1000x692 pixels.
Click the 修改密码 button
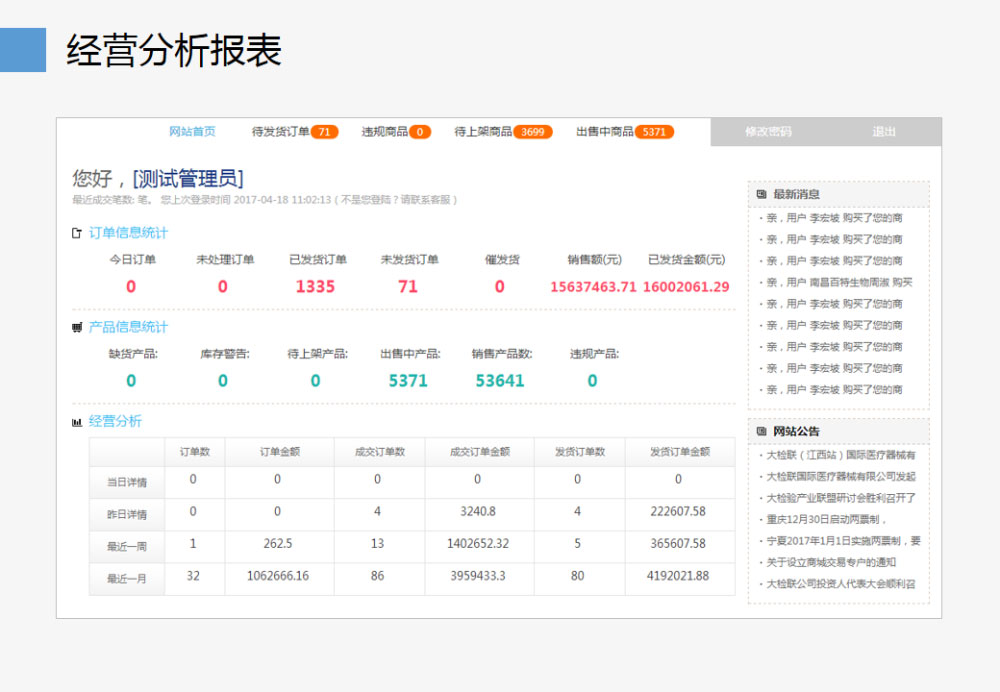coord(768,132)
